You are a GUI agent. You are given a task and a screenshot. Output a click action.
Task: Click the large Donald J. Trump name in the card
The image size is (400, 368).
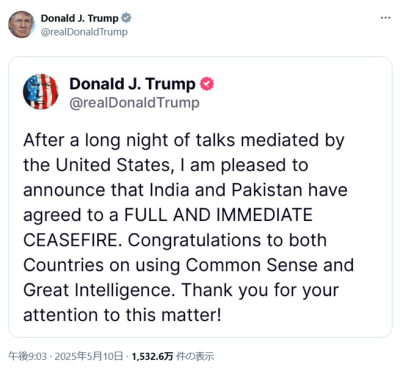[132, 84]
